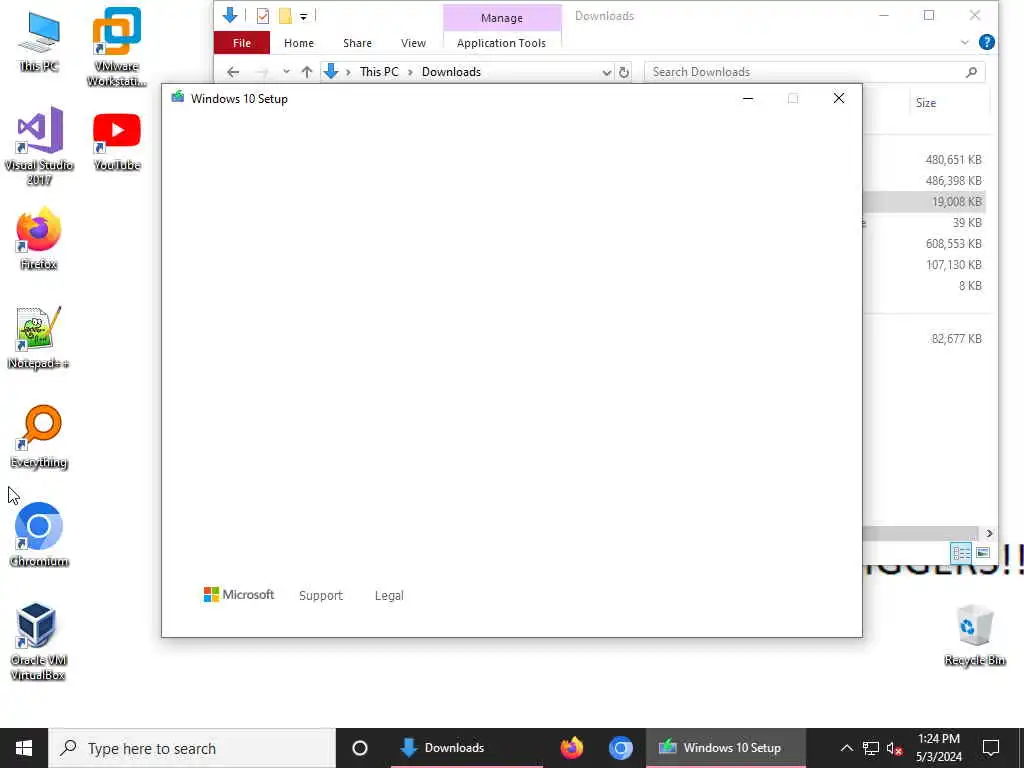Open the Action Center notifications icon
The height and width of the screenshot is (768, 1024).
[991, 748]
